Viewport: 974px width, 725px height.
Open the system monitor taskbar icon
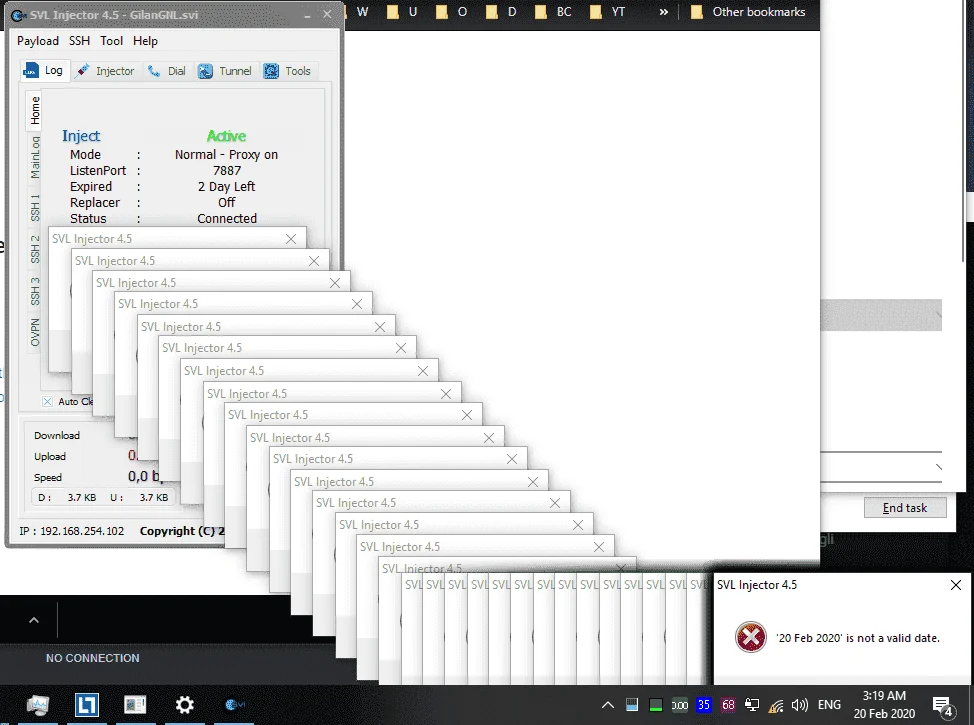[38, 704]
